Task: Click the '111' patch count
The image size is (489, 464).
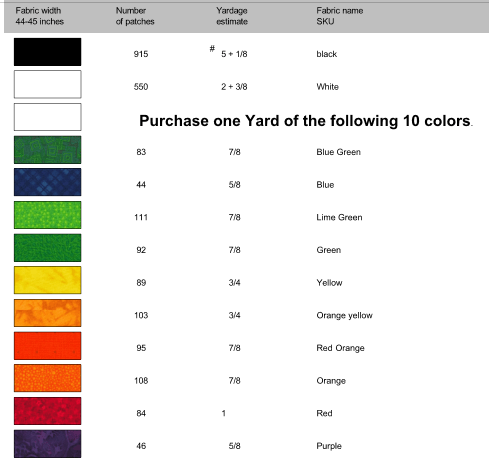Action: pyautogui.click(x=141, y=217)
